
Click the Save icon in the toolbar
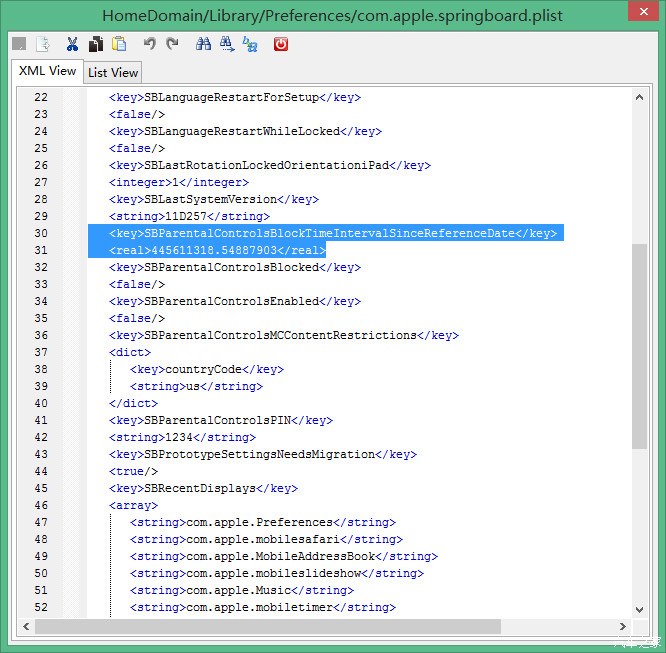click(19, 44)
